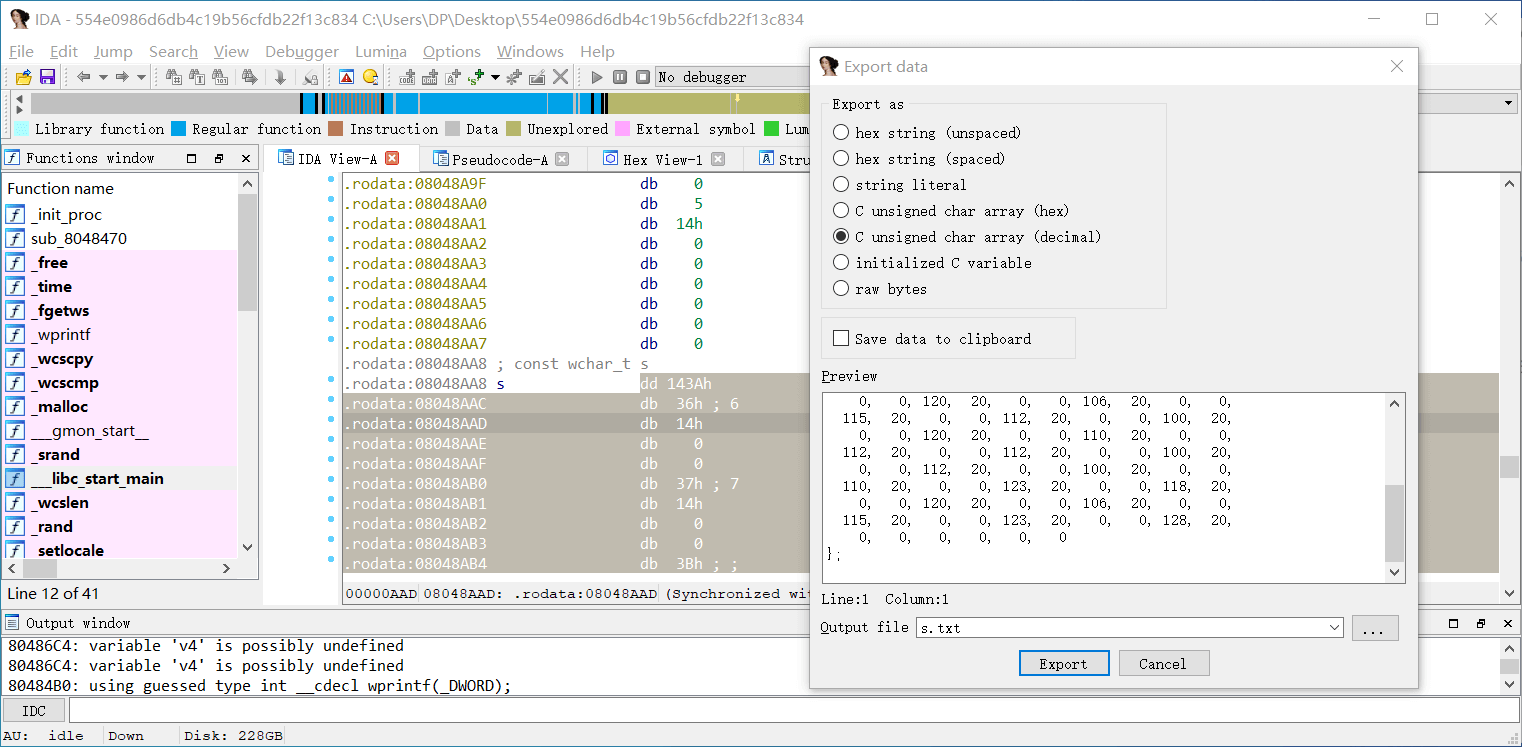Open the 'No debugger' selection combo box
The image size is (1522, 747).
coord(732,77)
